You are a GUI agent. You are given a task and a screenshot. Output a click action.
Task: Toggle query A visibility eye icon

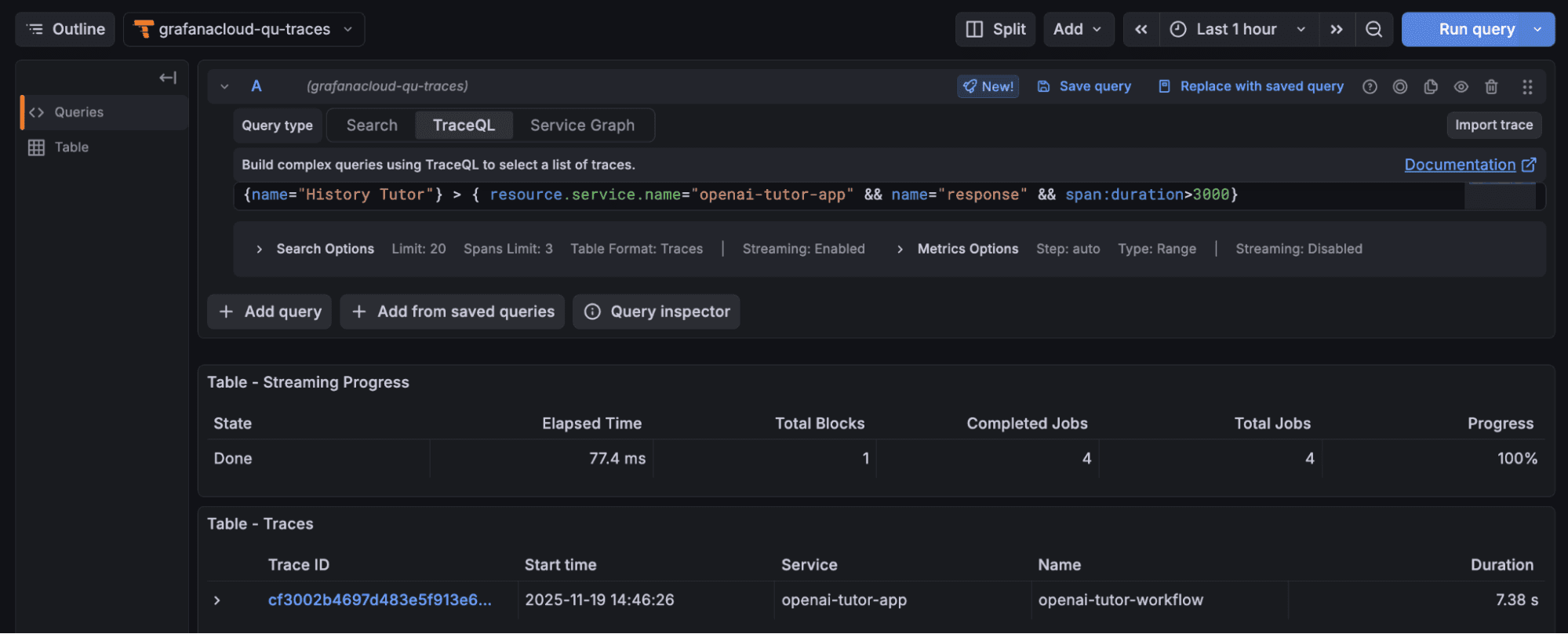pyautogui.click(x=1461, y=86)
